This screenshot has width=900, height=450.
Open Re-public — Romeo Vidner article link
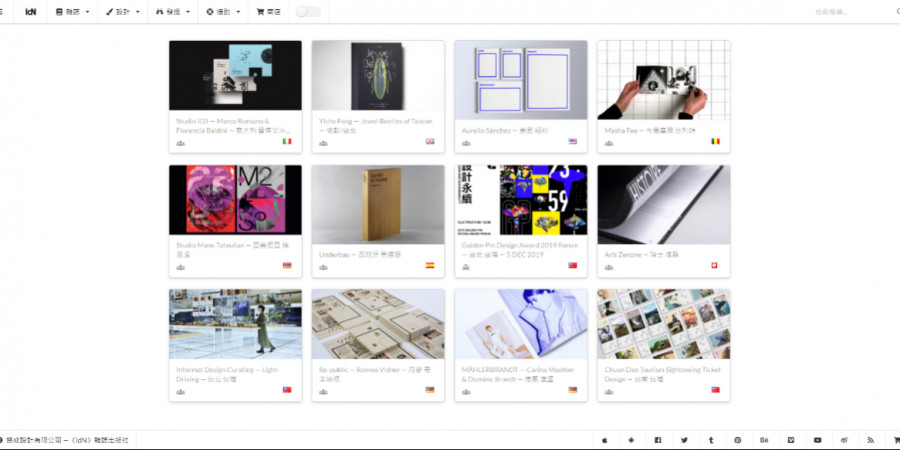point(374,374)
